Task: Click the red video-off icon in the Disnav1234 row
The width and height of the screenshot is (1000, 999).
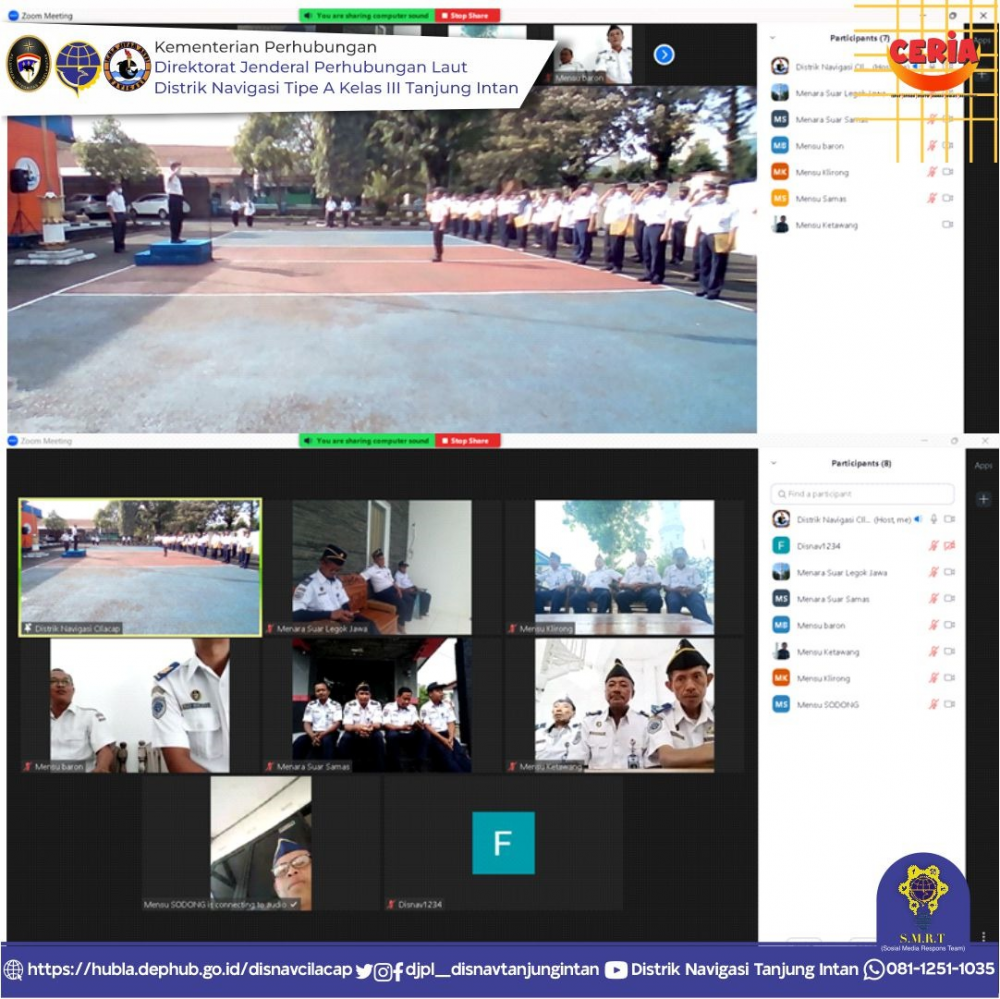Action: [949, 545]
